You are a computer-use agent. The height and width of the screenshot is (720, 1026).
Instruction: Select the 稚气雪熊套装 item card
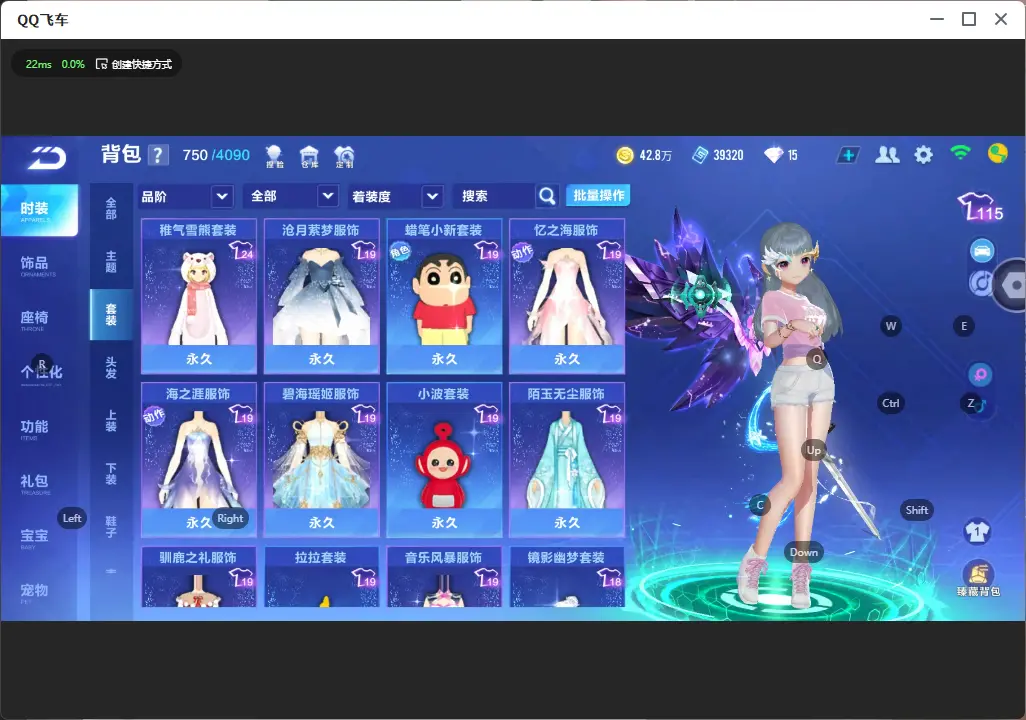coord(199,296)
